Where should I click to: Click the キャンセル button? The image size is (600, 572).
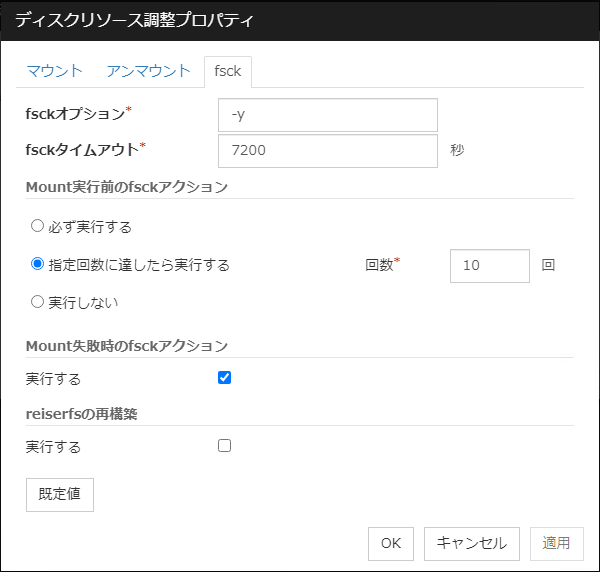(471, 543)
